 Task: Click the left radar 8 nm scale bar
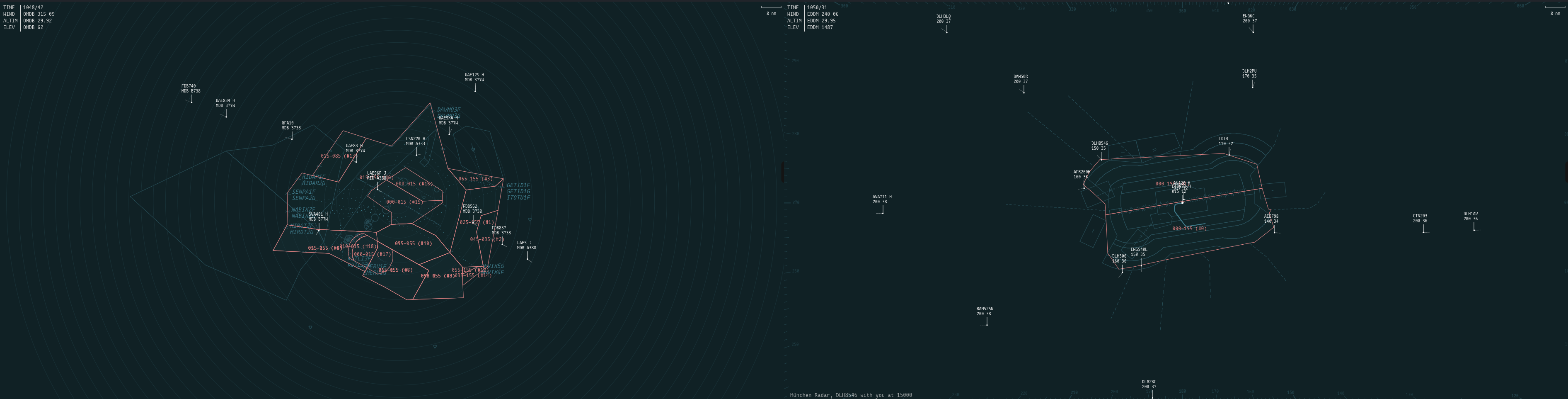click(771, 7)
